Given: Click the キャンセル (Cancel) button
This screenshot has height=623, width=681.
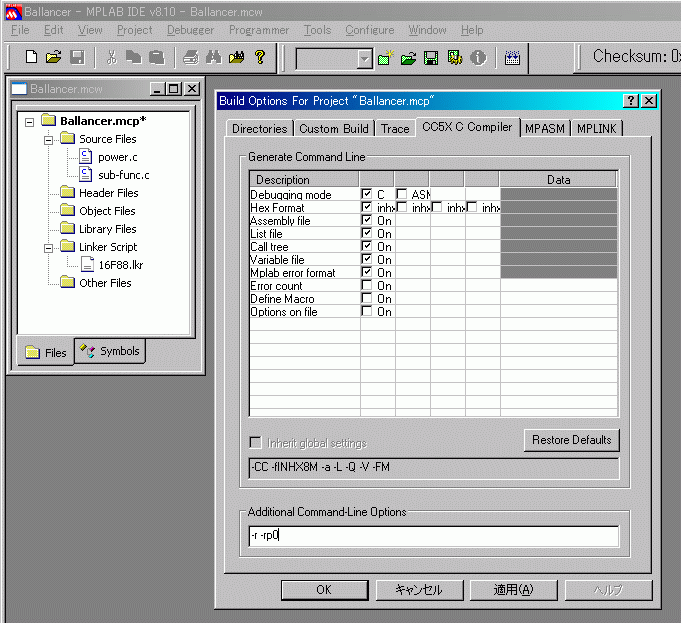Looking at the screenshot, I should [x=419, y=590].
